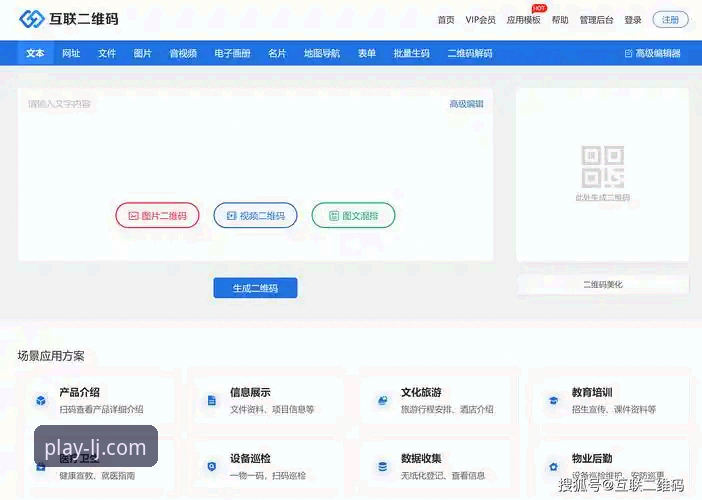The width and height of the screenshot is (702, 500).
Task: Click the blue 生成二维码 button
Action: [255, 288]
